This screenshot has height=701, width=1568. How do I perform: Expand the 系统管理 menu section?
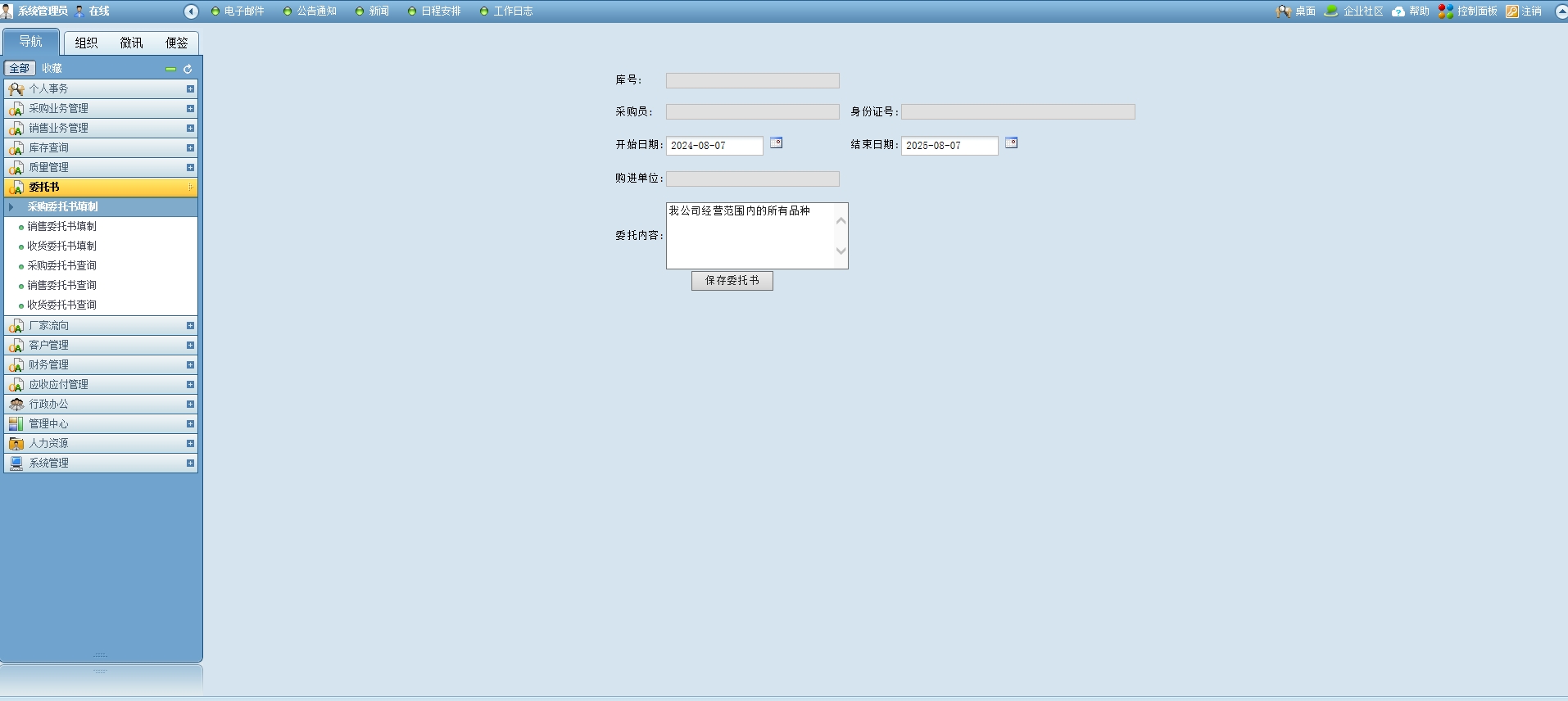[190, 464]
